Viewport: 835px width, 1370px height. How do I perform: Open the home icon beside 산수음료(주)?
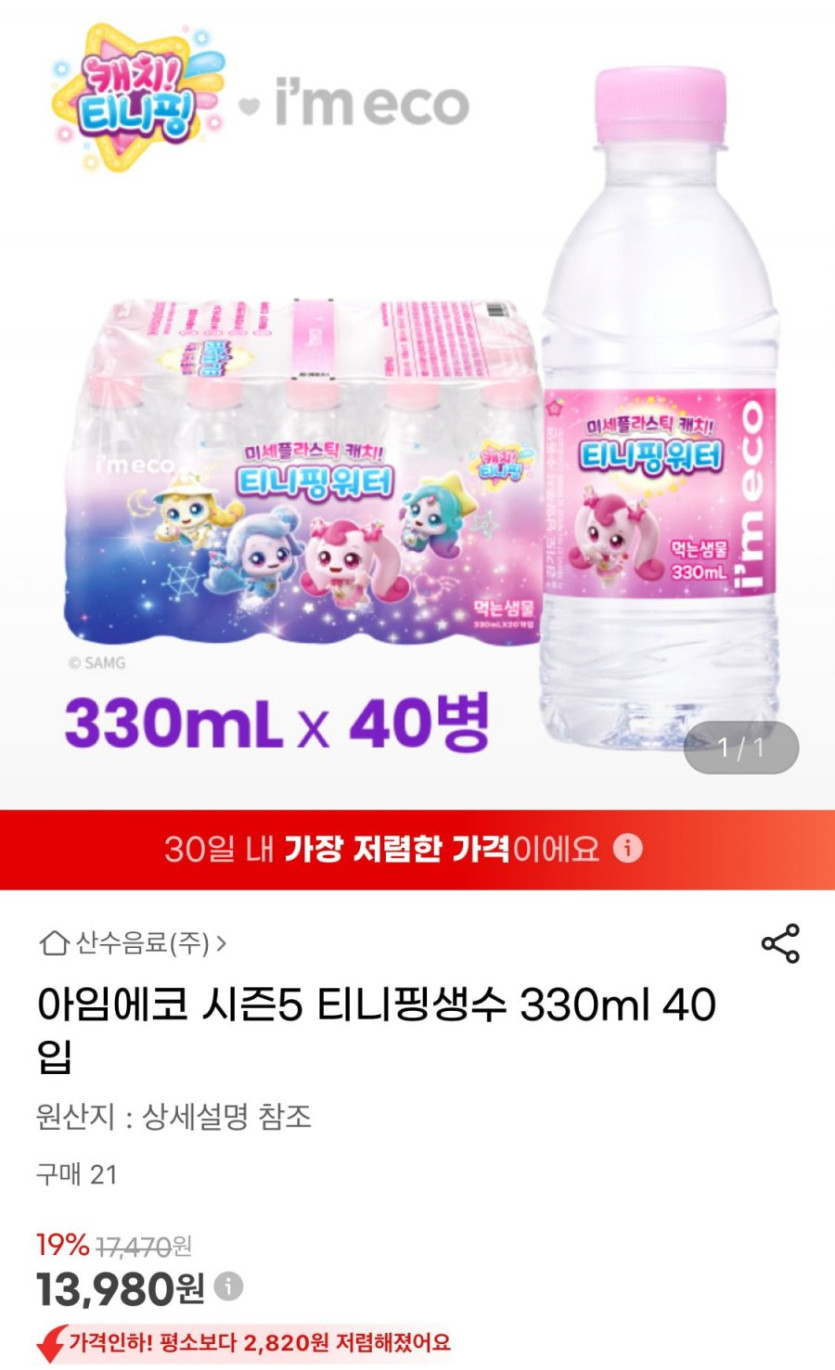click(x=53, y=942)
